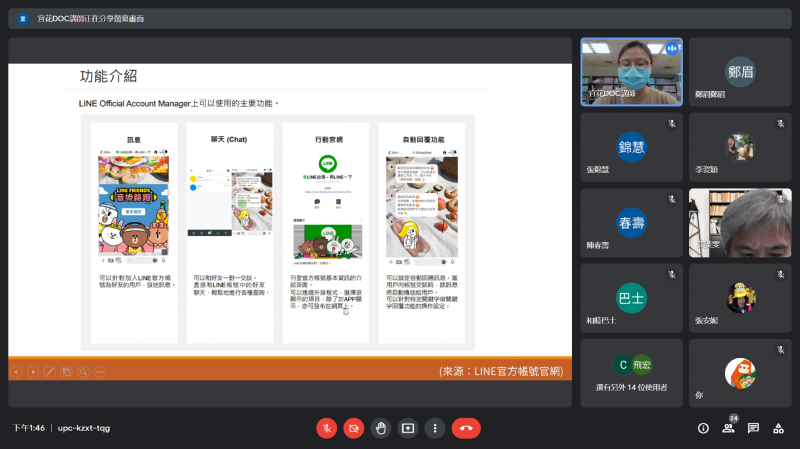800x449 pixels.
Task: Click the present now screen-share button
Action: (x=408, y=428)
